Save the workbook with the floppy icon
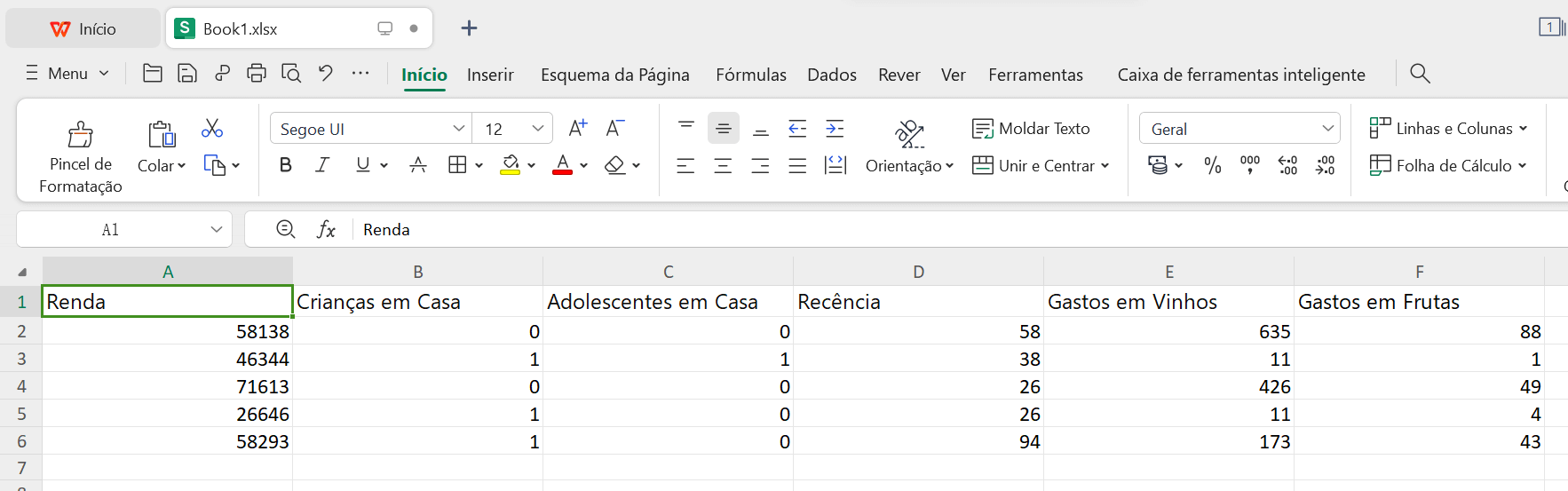The width and height of the screenshot is (1568, 491). pos(187,74)
